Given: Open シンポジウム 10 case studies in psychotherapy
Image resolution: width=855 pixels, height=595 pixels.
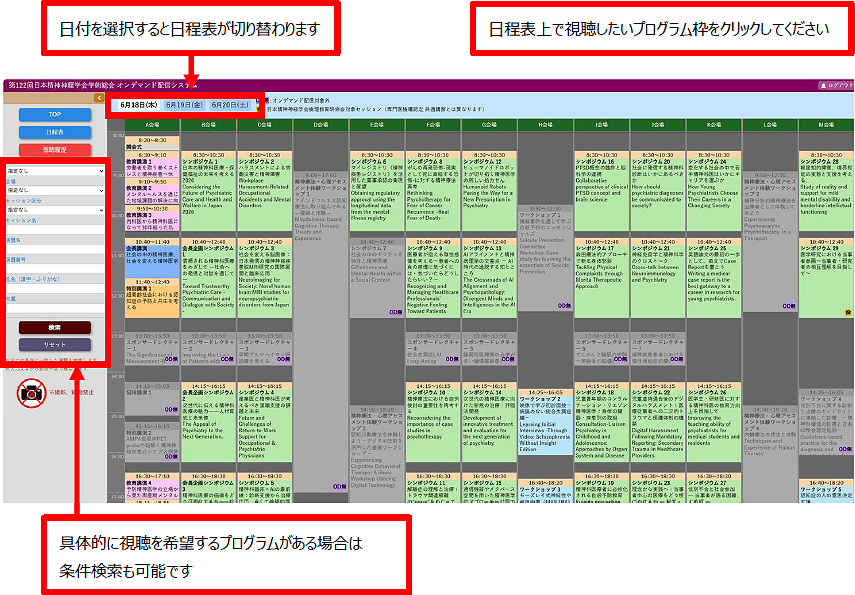Looking at the screenshot, I should click(433, 420).
